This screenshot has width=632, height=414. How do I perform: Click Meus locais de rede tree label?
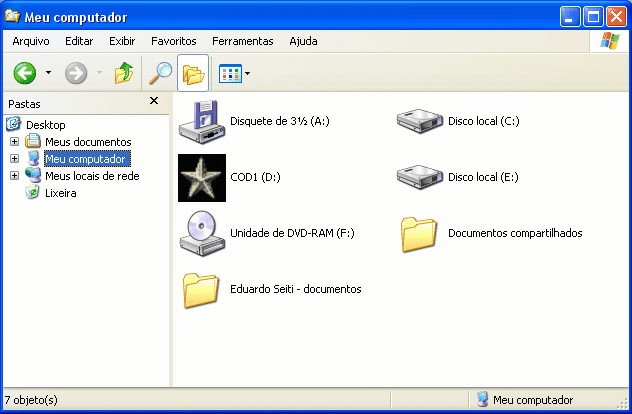coord(92,176)
